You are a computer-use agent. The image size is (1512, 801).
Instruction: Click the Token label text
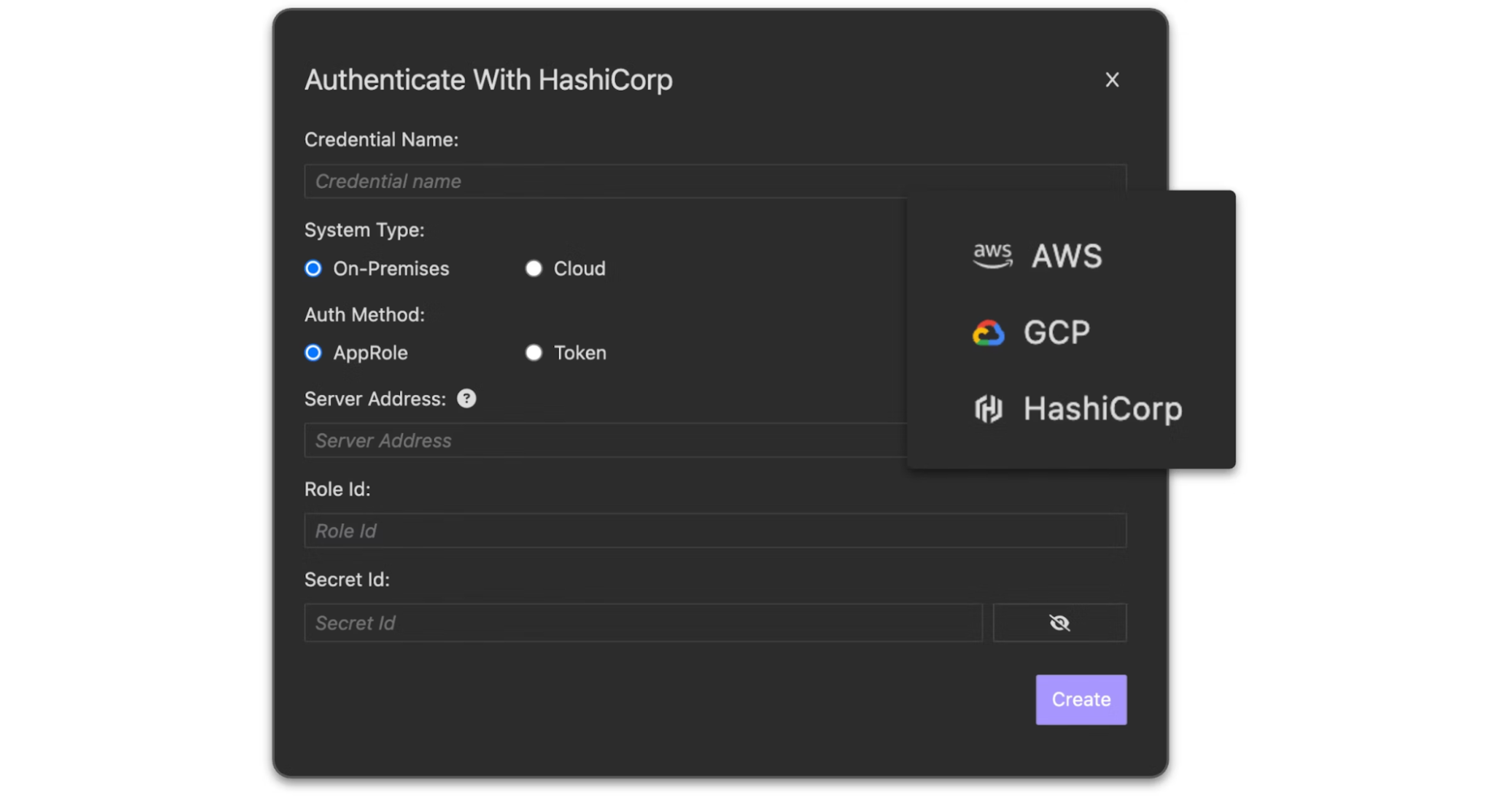tap(579, 353)
